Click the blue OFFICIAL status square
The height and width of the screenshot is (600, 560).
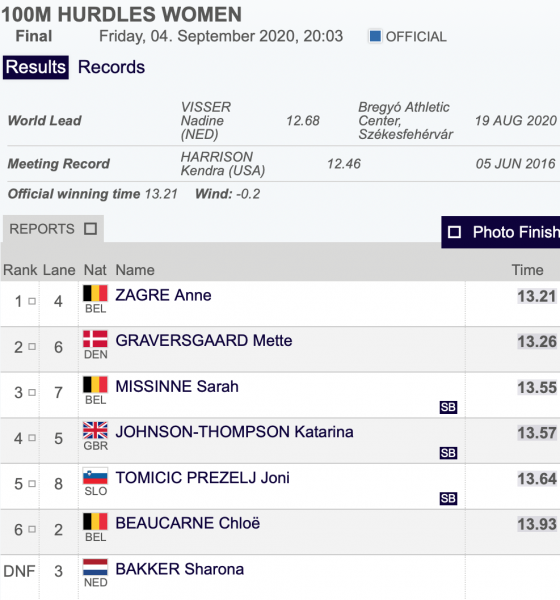point(375,36)
